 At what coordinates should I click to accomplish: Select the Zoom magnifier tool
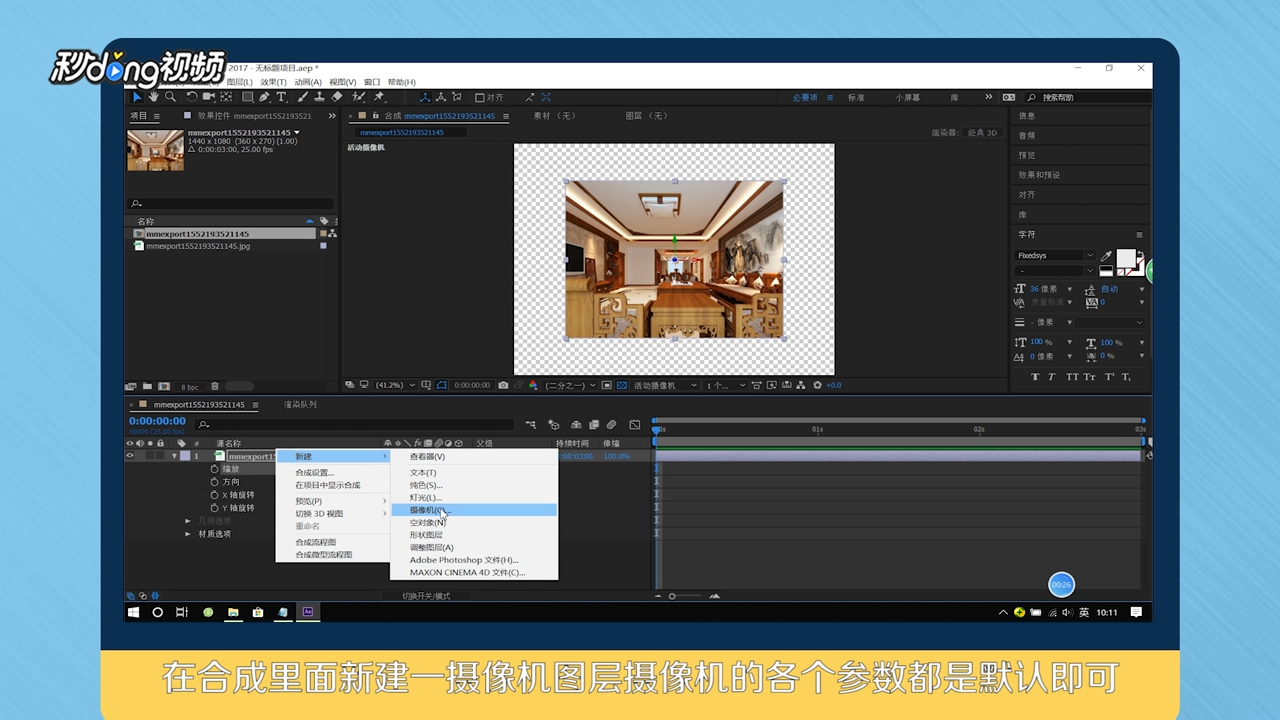(x=171, y=97)
